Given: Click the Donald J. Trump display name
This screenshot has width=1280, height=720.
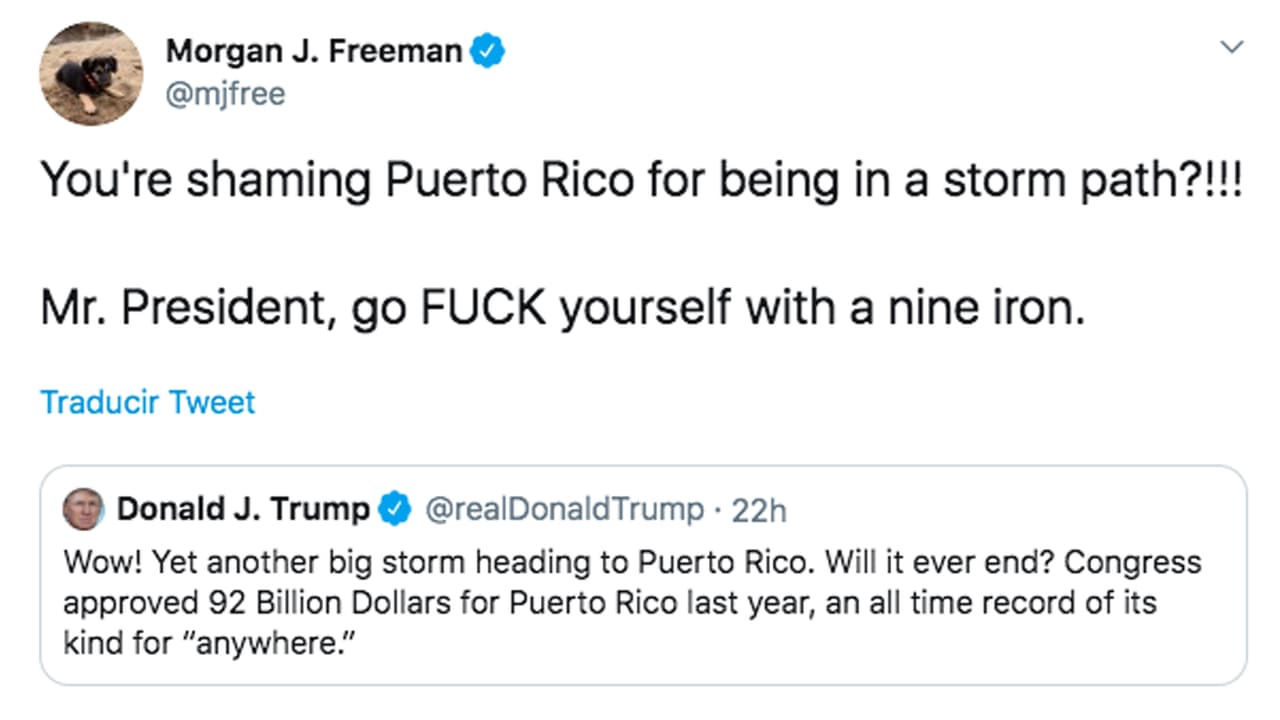Looking at the screenshot, I should click(x=244, y=508).
